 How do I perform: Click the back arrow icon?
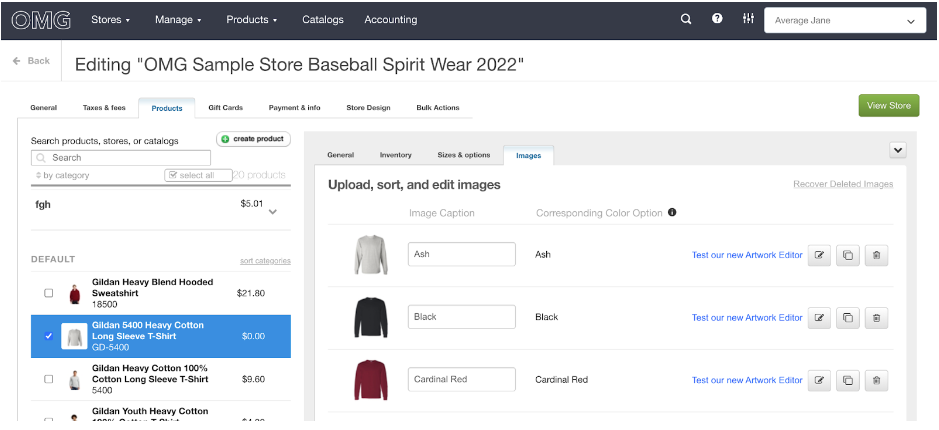point(17,61)
